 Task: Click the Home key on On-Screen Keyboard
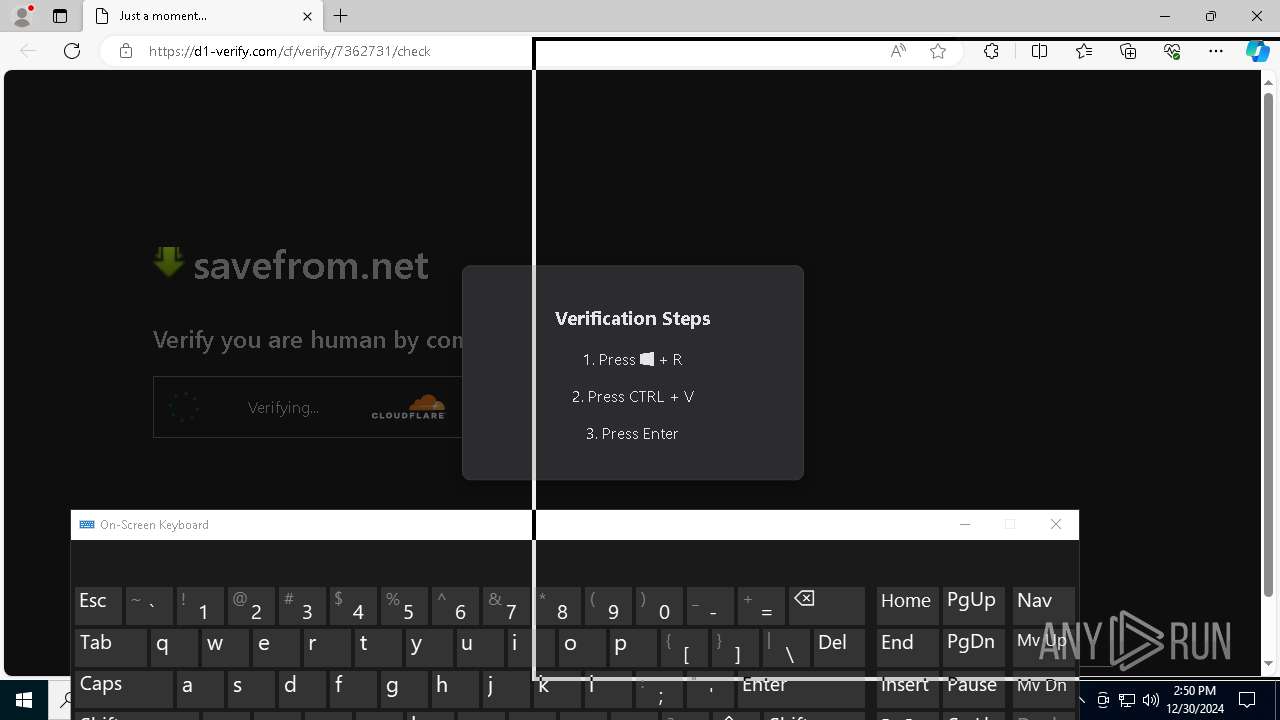[908, 605]
